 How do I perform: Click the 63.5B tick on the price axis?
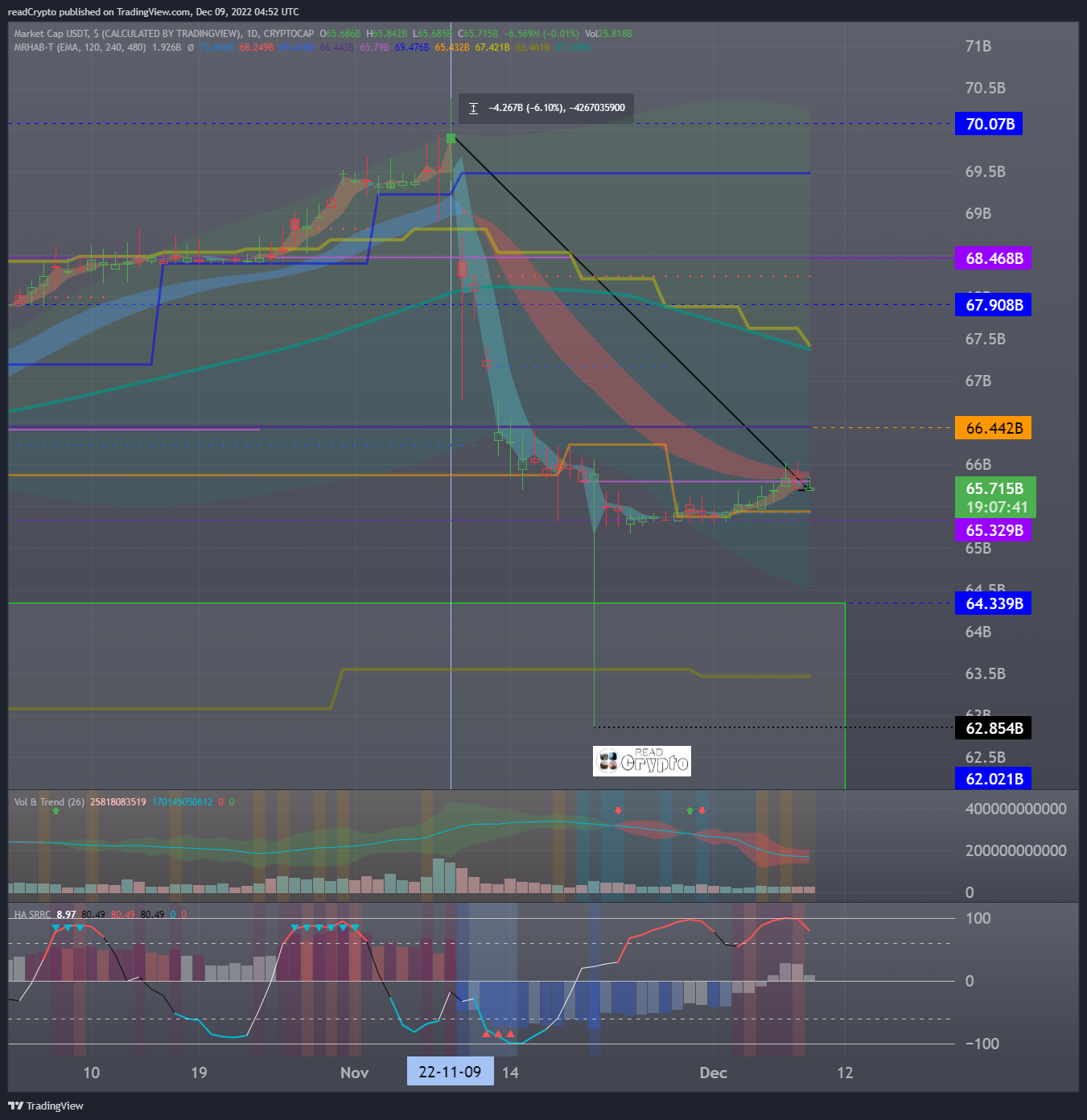coord(985,673)
